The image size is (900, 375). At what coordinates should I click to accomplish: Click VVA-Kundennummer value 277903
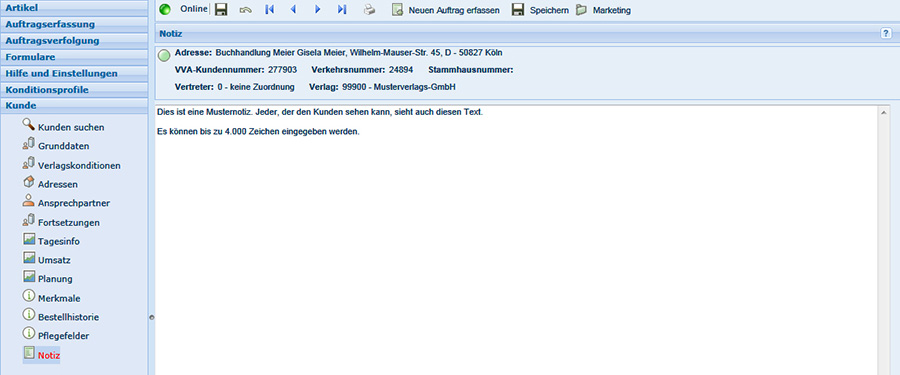[282, 70]
